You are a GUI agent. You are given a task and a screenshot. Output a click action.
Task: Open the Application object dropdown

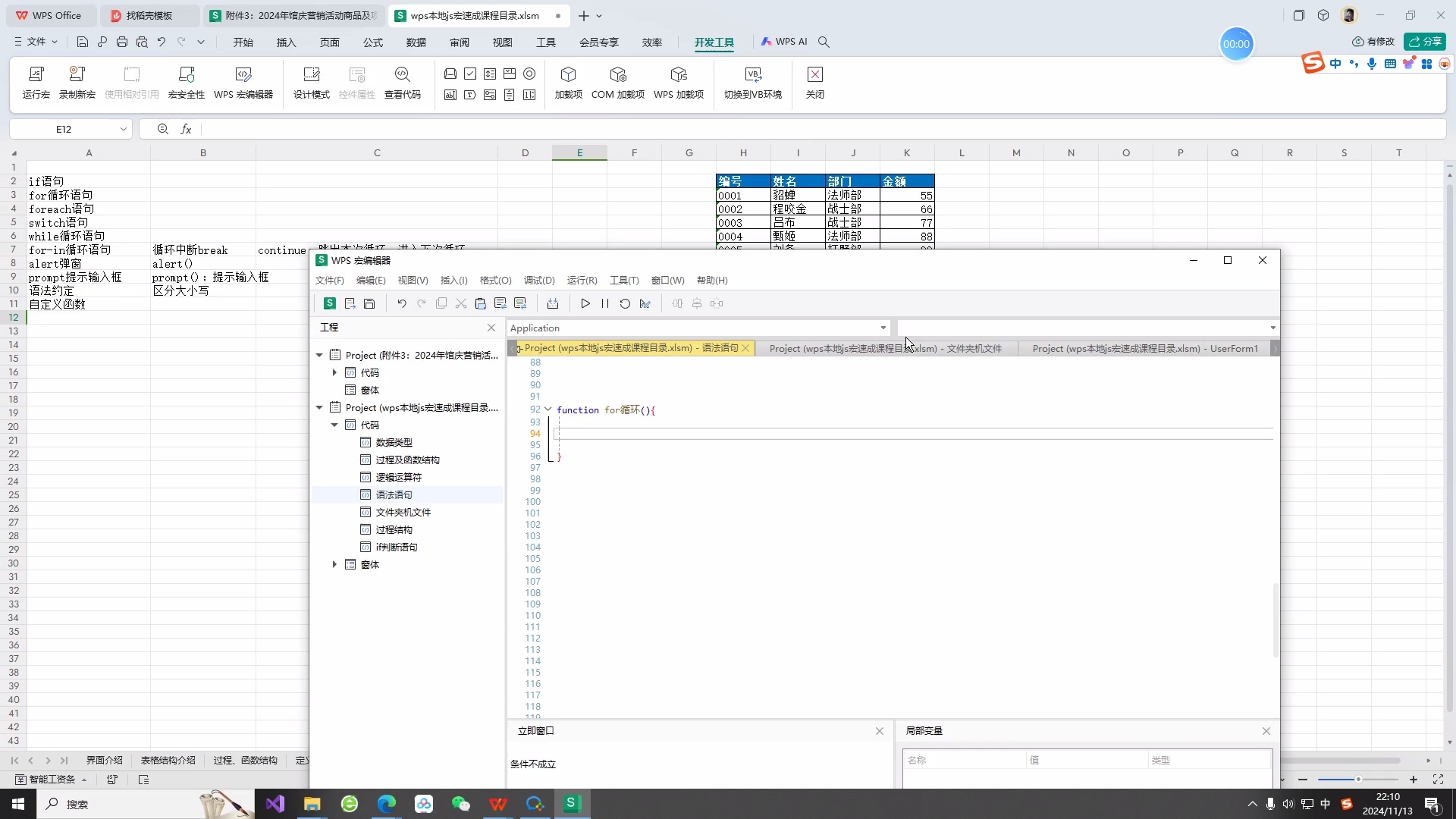tap(883, 328)
